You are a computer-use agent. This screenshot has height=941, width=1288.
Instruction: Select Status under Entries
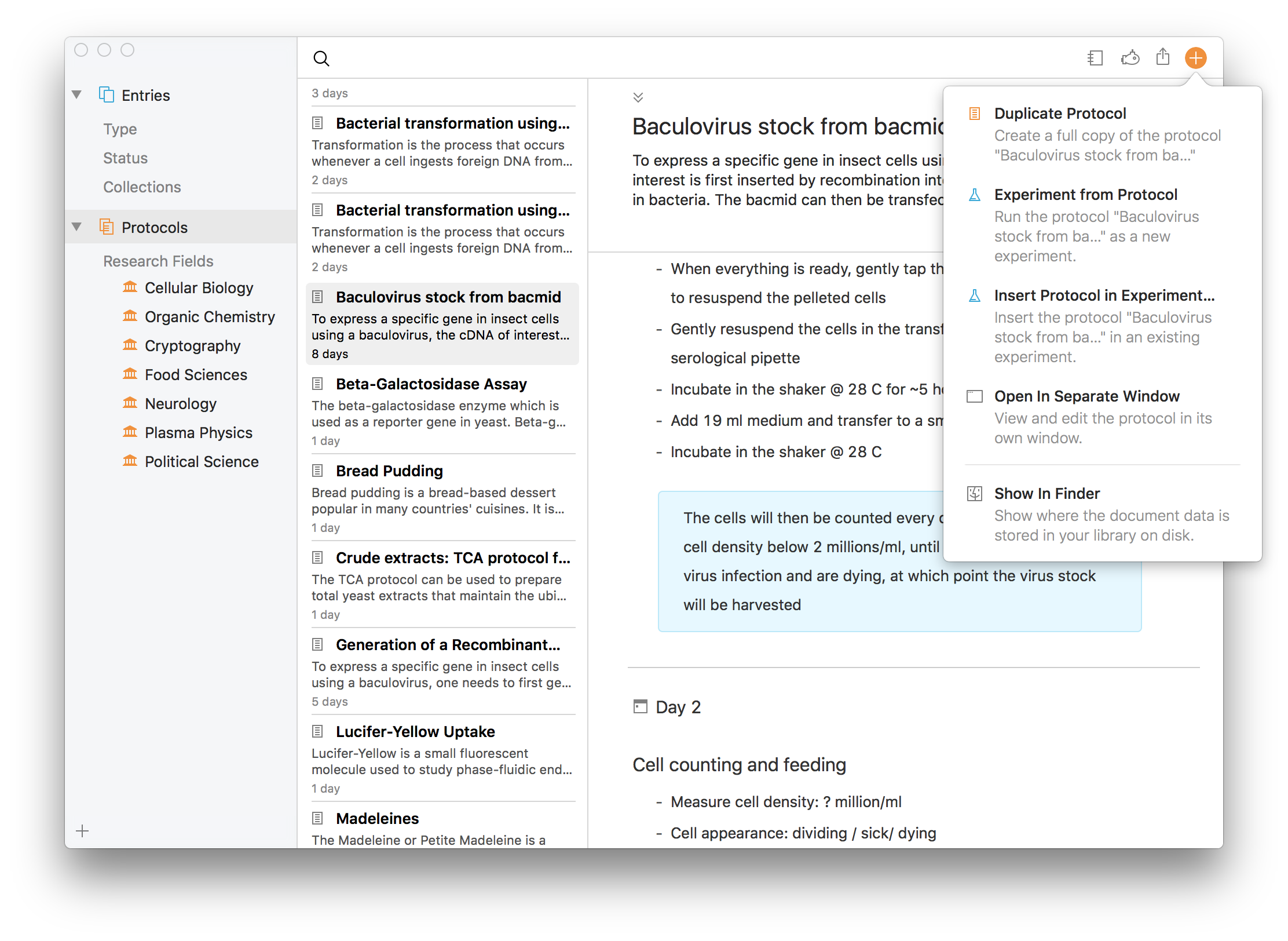point(125,158)
